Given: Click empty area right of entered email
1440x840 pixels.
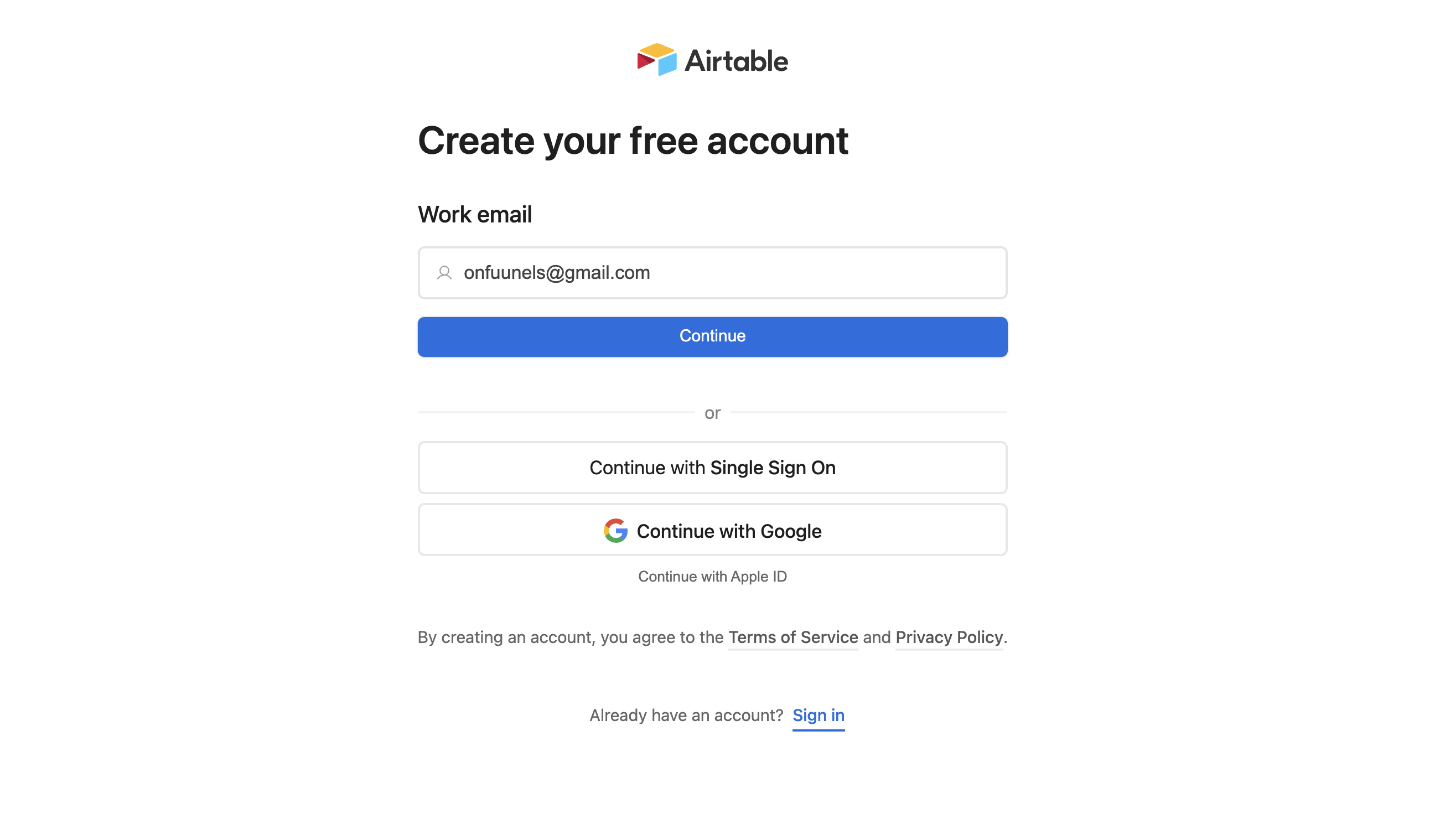Looking at the screenshot, I should tap(828, 273).
